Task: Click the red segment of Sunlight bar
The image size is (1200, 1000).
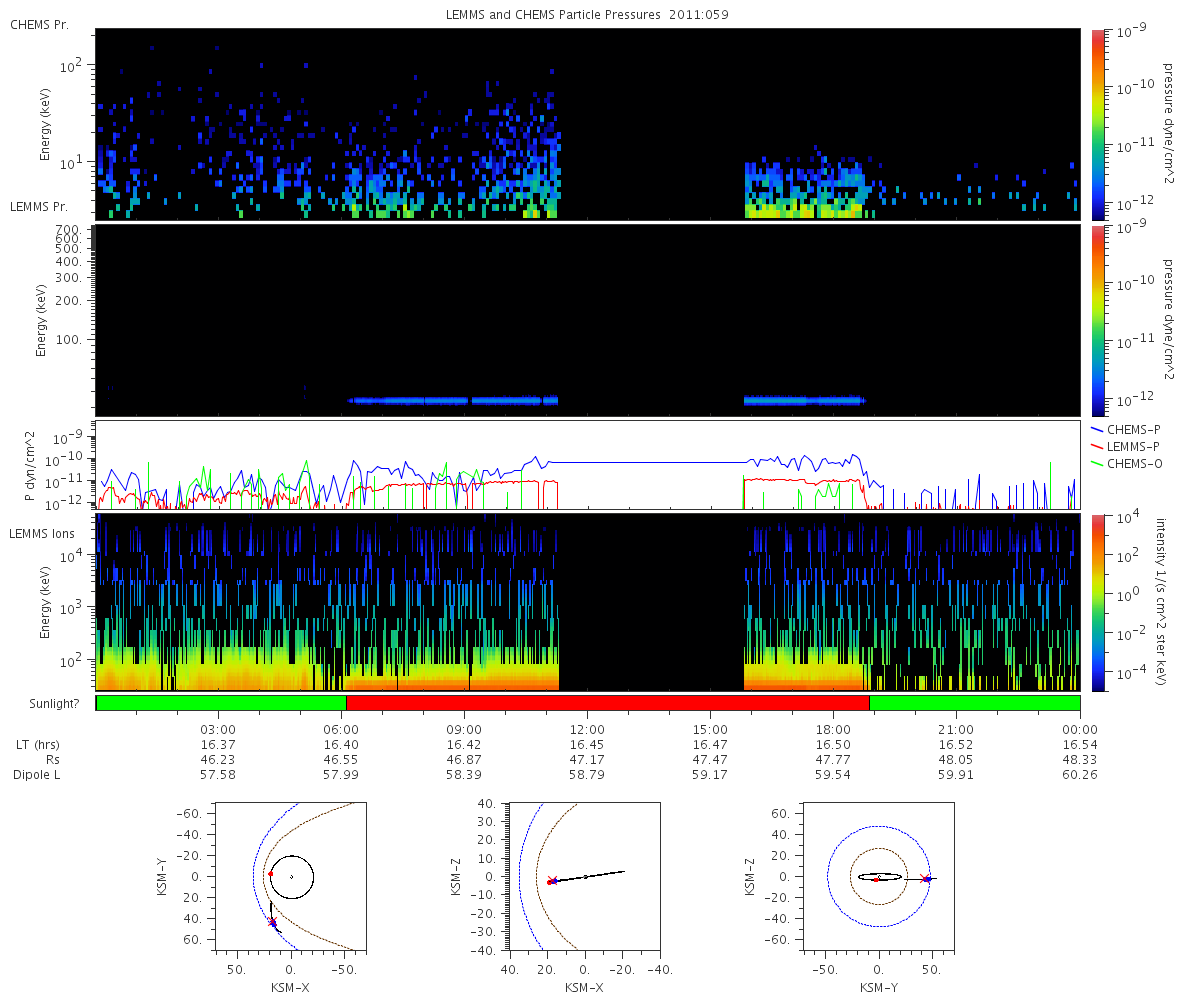Action: 607,703
